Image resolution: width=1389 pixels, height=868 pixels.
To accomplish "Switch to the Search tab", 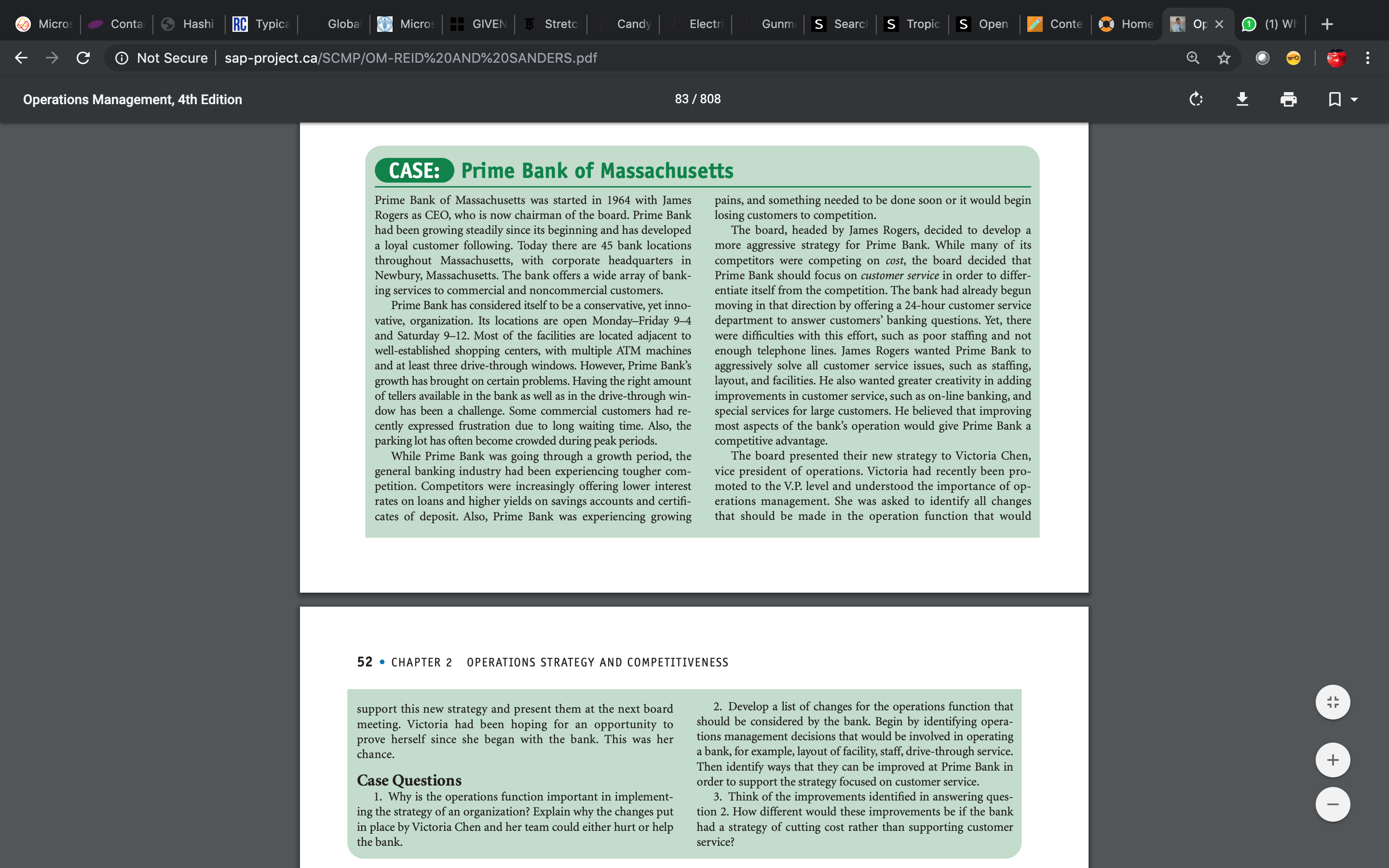I will coord(840,24).
